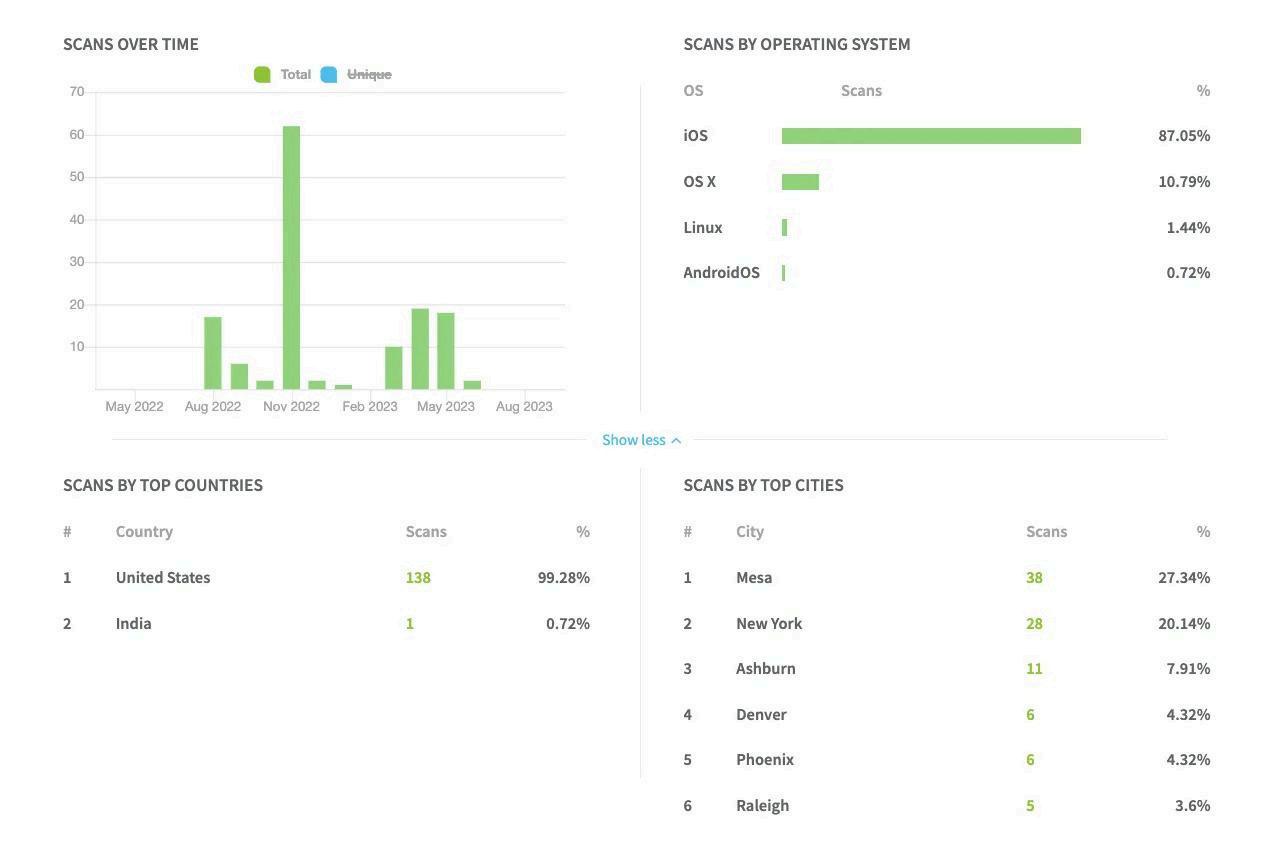
Task: Click the OS X scans bar
Action: point(800,182)
